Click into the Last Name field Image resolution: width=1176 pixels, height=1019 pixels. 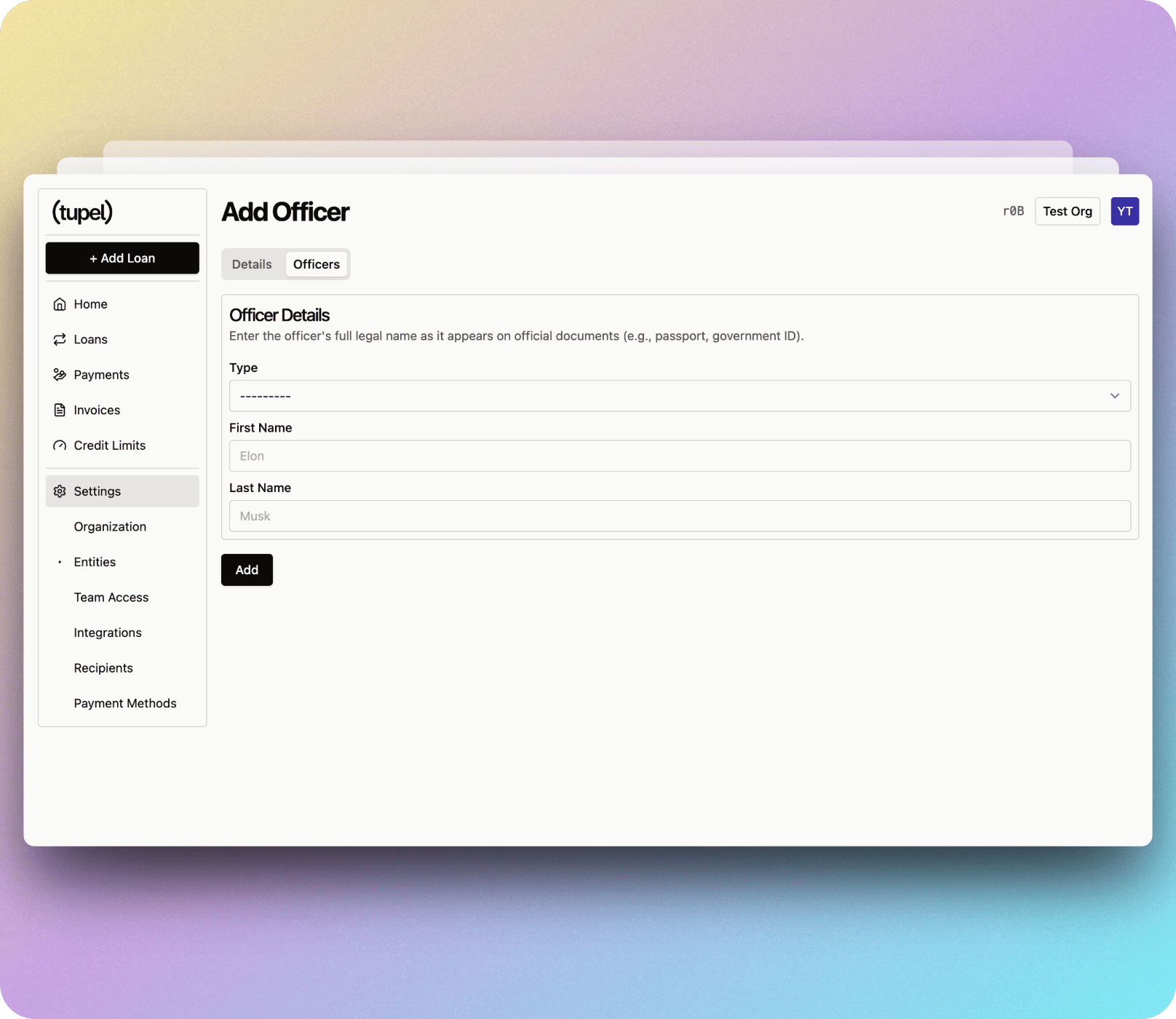679,516
